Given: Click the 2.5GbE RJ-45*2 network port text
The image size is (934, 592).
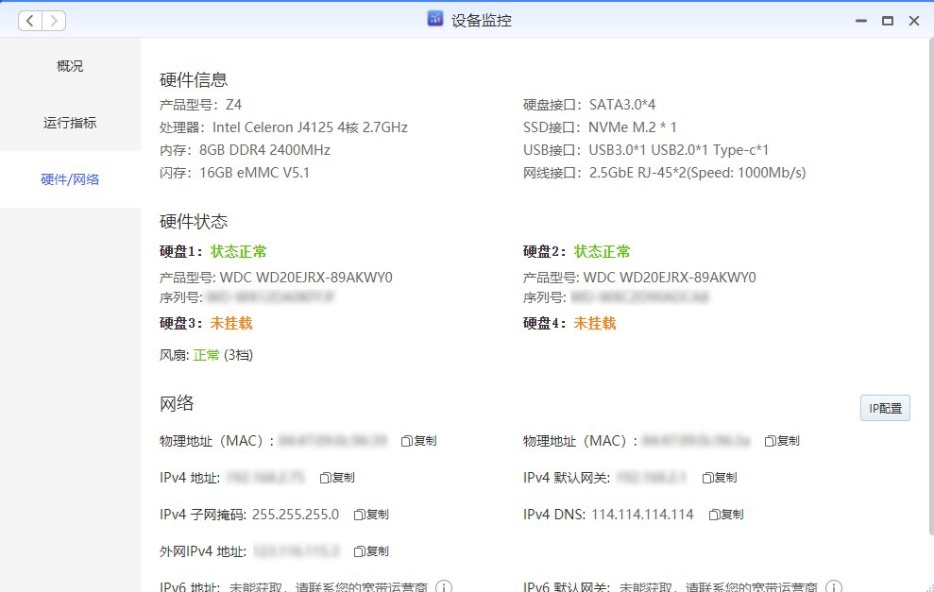Looking at the screenshot, I should pyautogui.click(x=697, y=173).
